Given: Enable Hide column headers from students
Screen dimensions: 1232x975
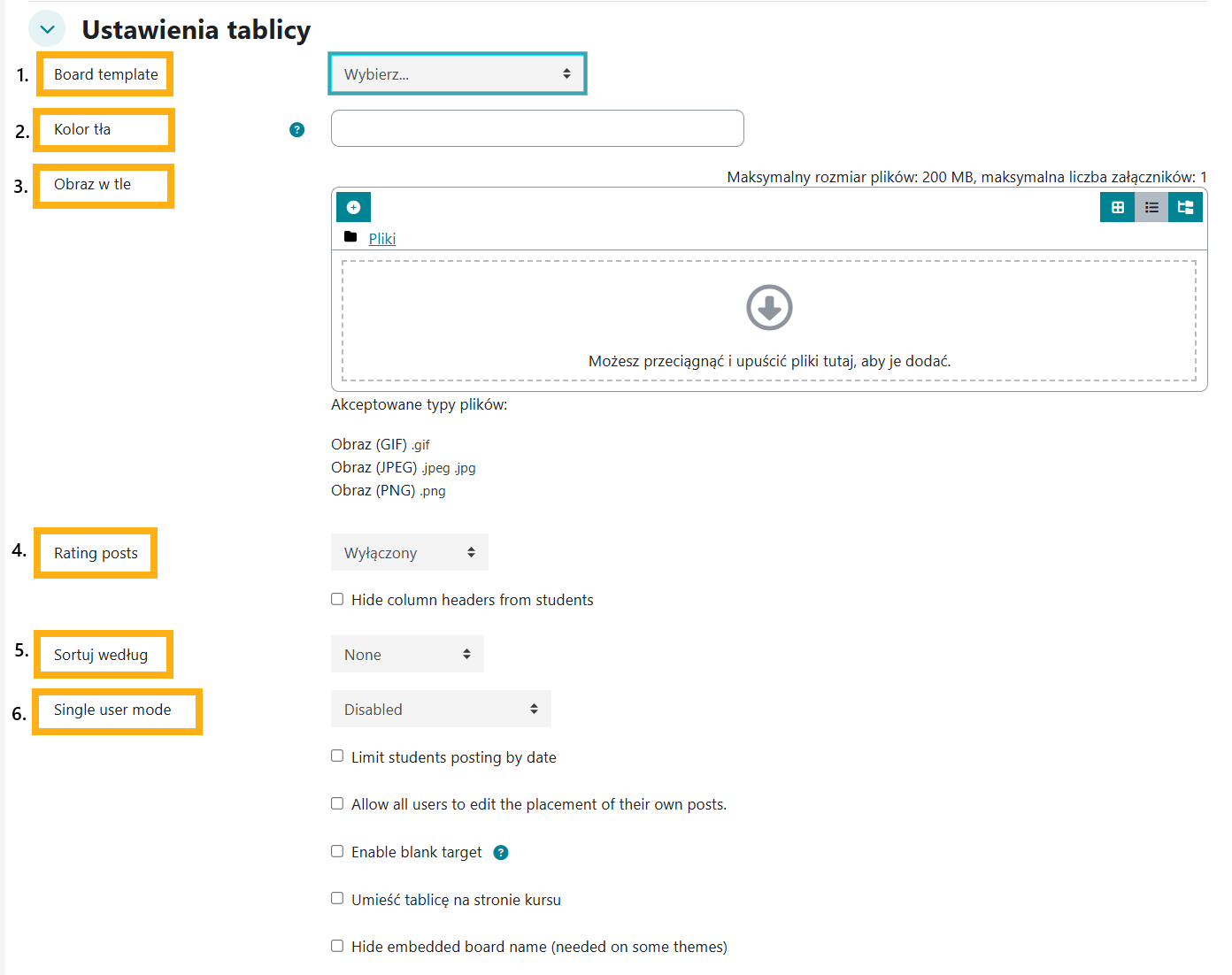Looking at the screenshot, I should click(337, 599).
